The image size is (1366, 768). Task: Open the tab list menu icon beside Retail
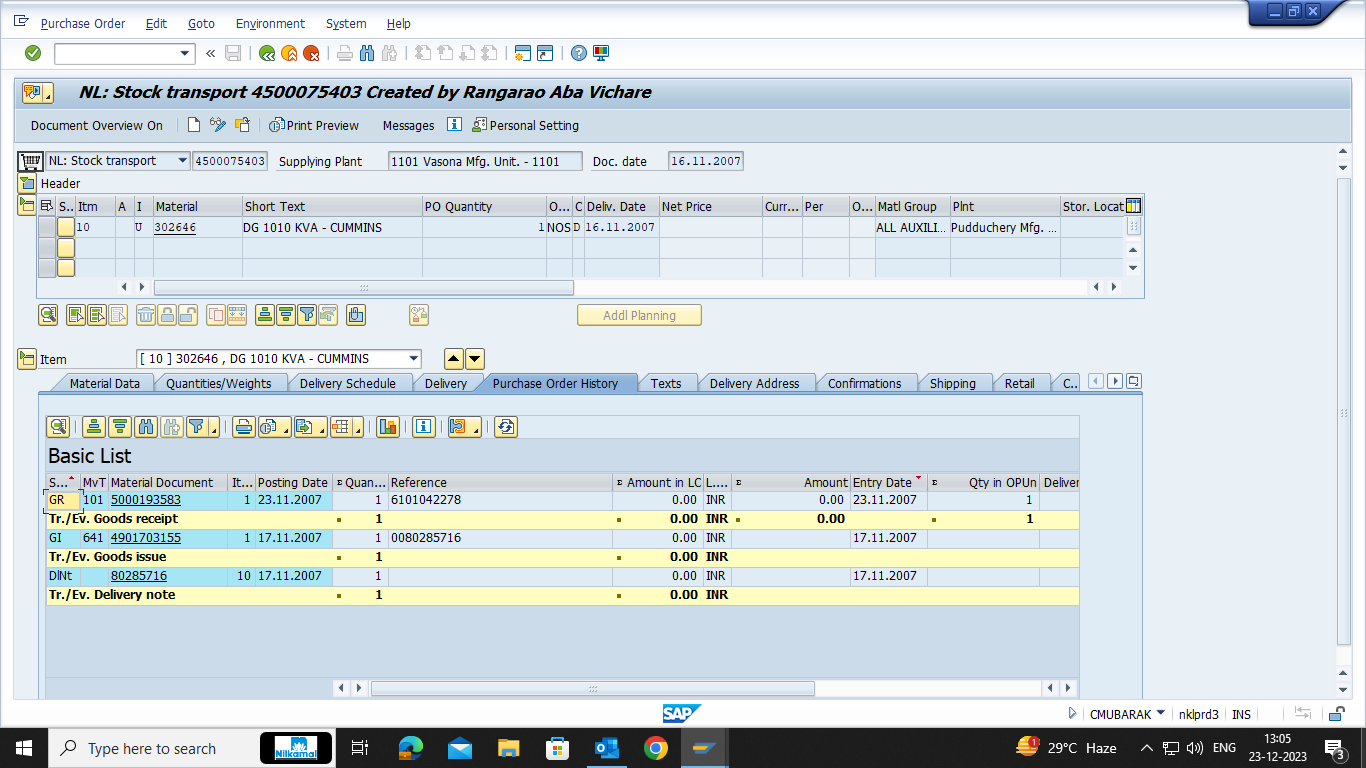click(1133, 381)
